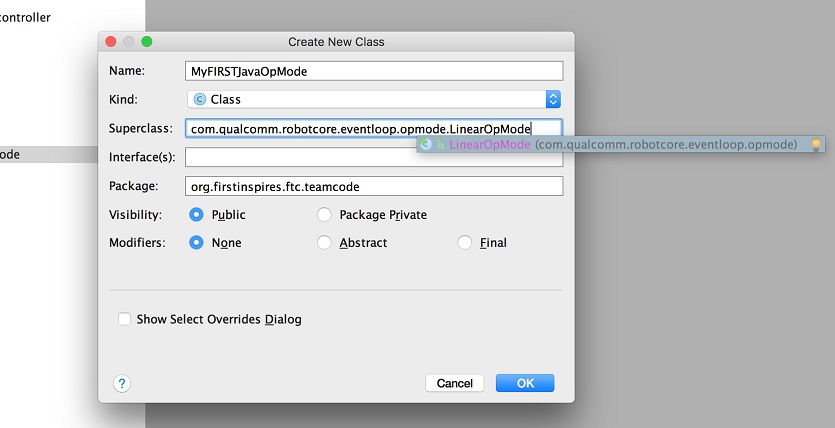This screenshot has height=428, width=835.
Task: Set modifier to Abstract
Action: coord(324,242)
